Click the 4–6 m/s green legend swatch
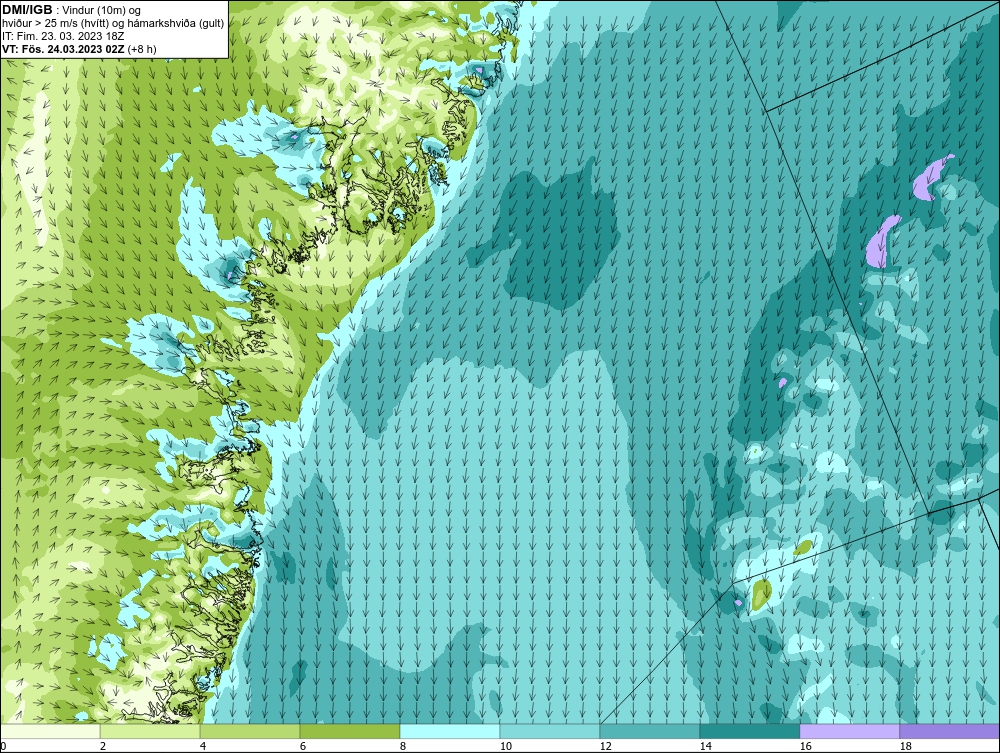The width and height of the screenshot is (1000, 753). (x=250, y=731)
